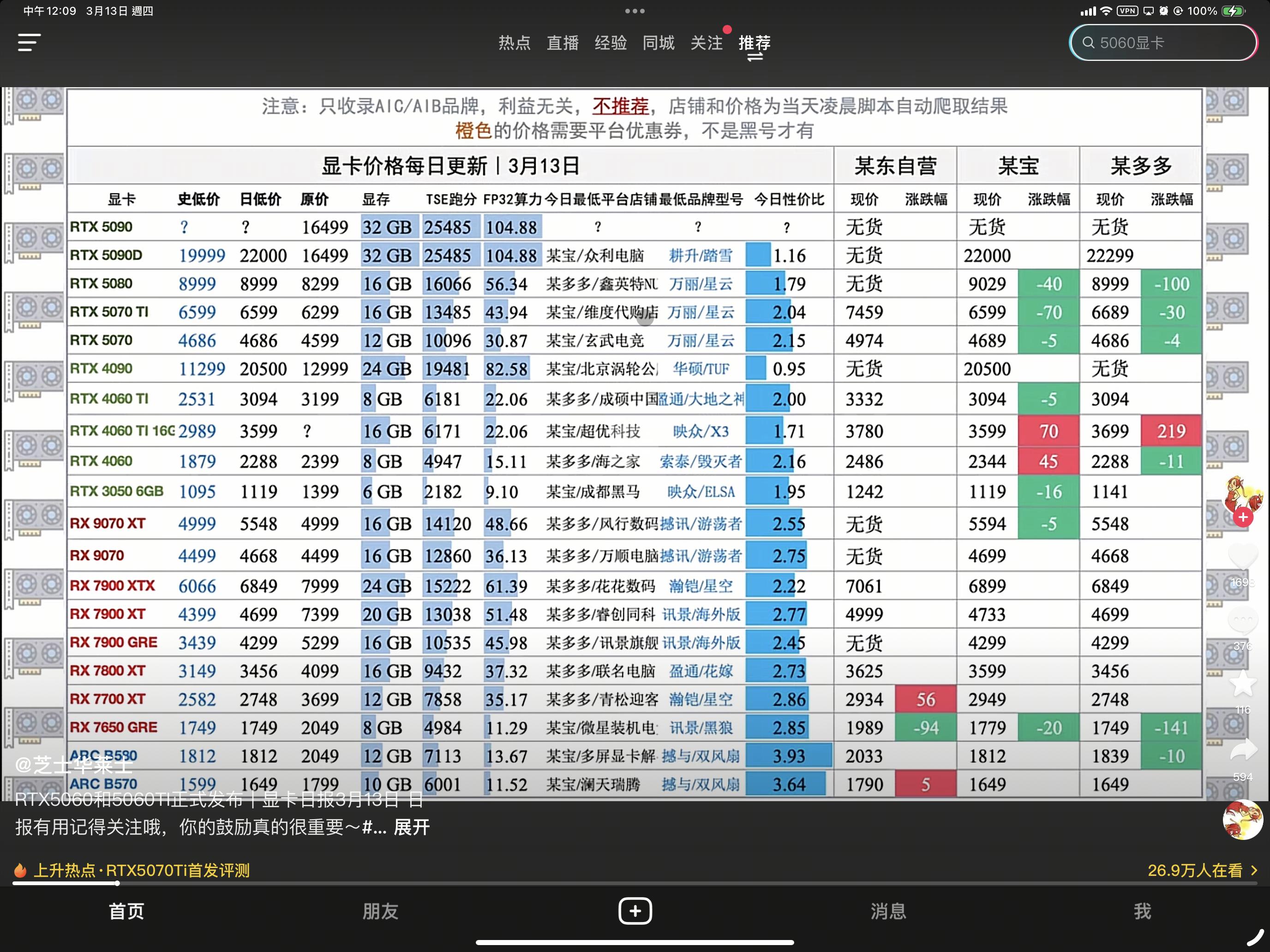1270x952 pixels.
Task: Open the rotating music disc avatar
Action: 1243,820
